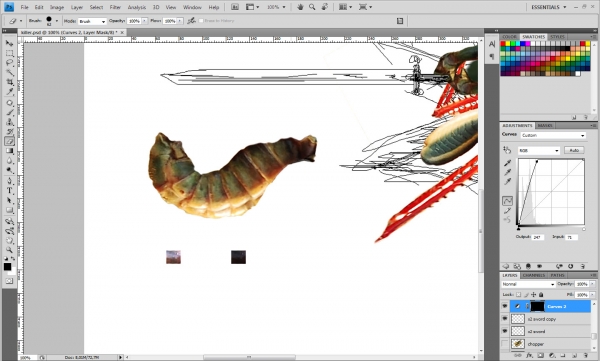This screenshot has height=361, width=600.
Task: Select the Eraser tool in toolbox
Action: click(9, 141)
